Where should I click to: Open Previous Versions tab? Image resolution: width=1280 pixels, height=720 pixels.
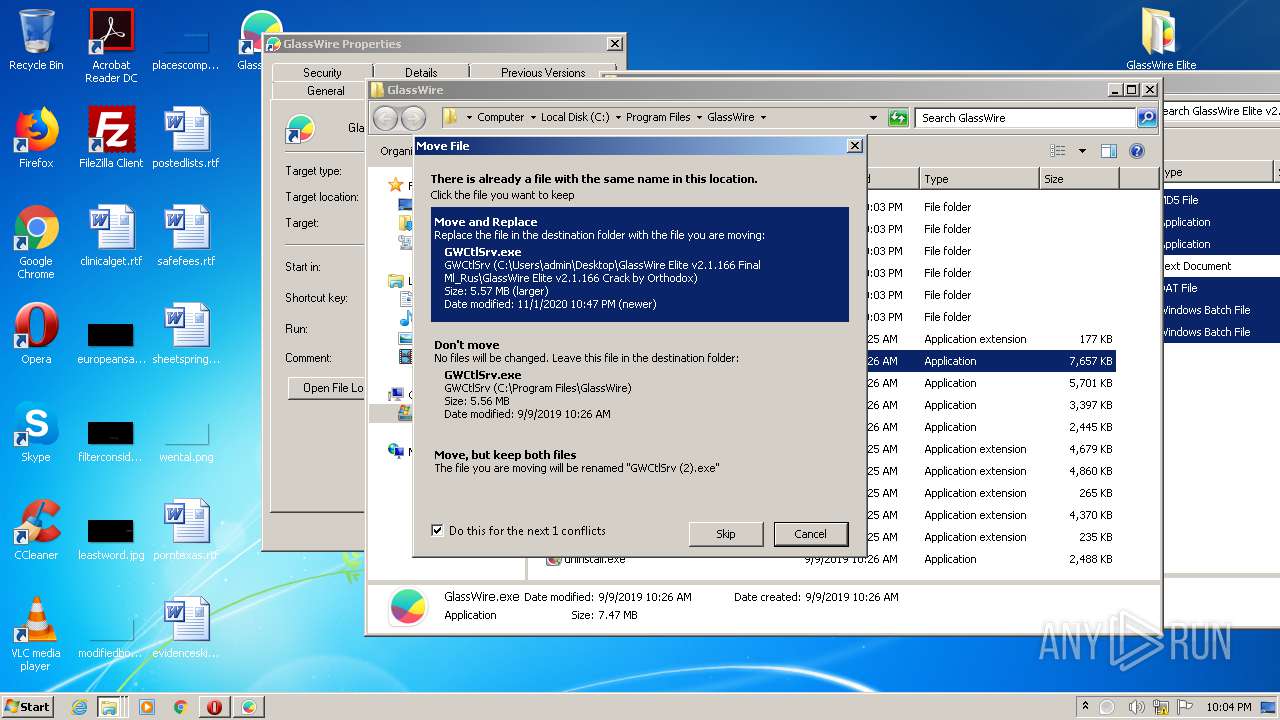tap(543, 73)
